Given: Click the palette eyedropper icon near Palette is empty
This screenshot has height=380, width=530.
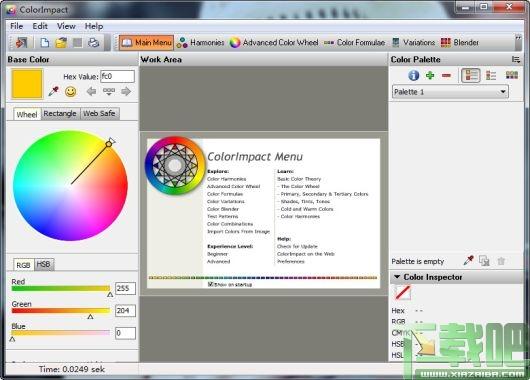Looking at the screenshot, I should [468, 260].
